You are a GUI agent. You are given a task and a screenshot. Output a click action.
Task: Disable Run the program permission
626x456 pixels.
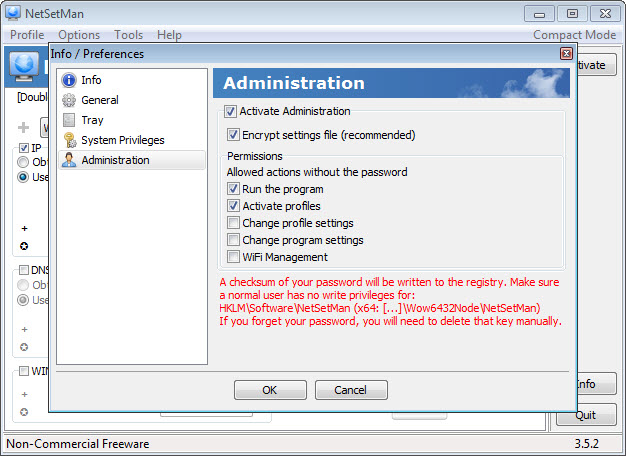(233, 188)
